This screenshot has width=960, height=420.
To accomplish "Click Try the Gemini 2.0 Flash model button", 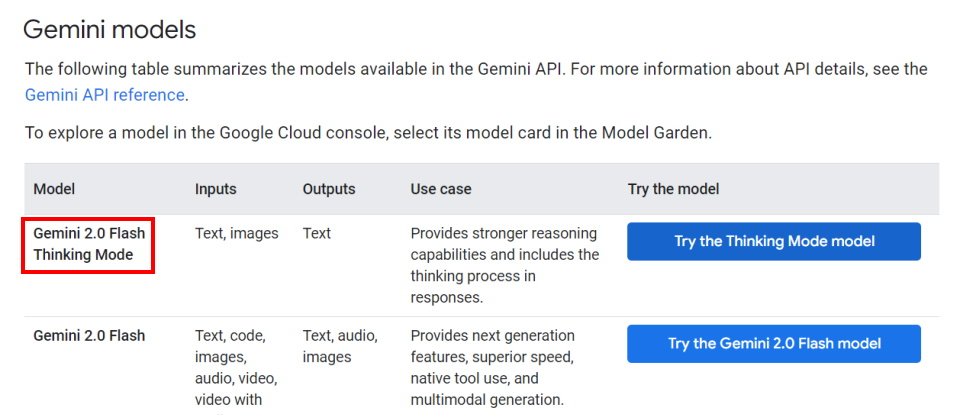I will pyautogui.click(x=774, y=343).
